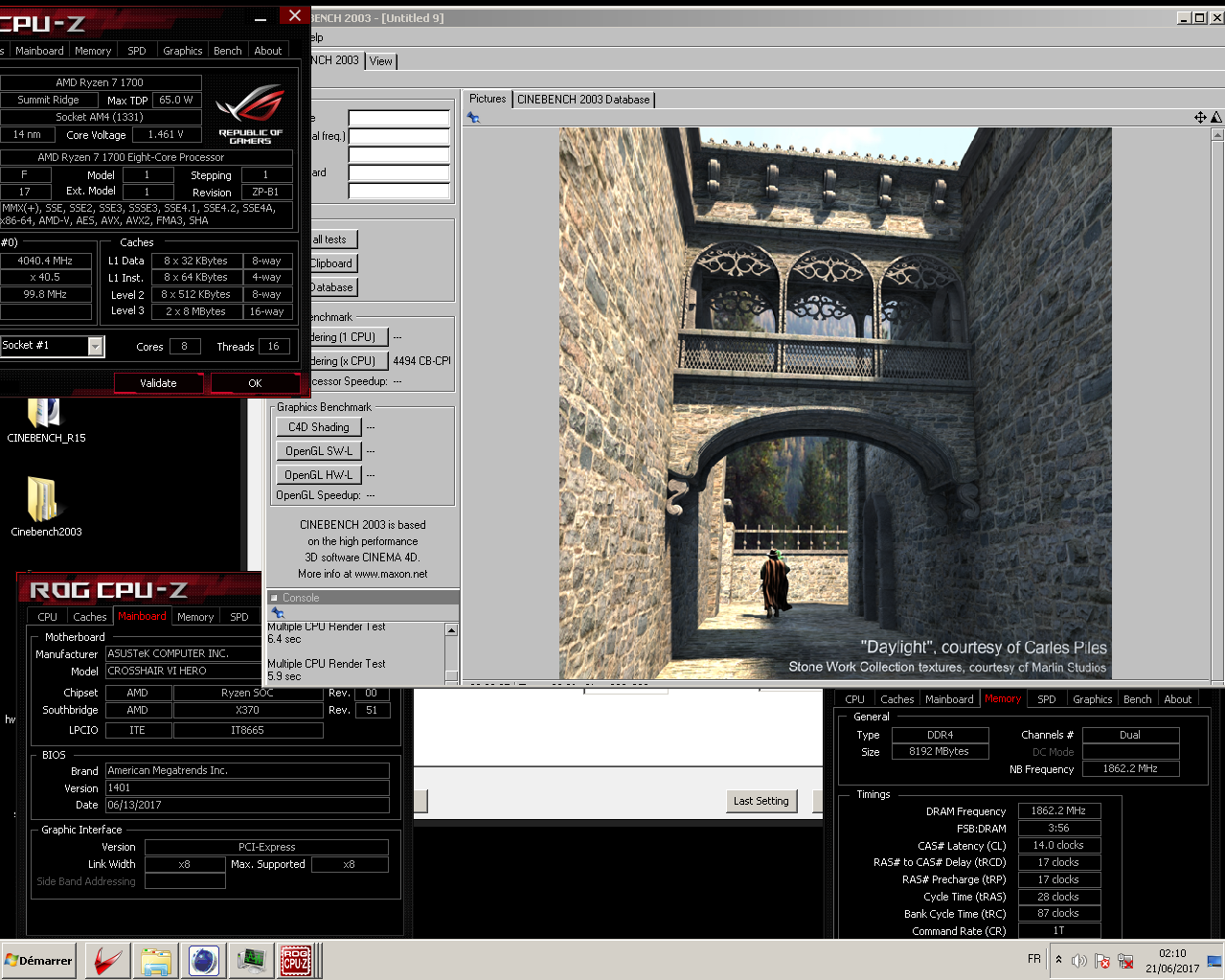Screen dimensions: 1225x980
Task: Click the OpenGL SW-L button
Action: click(x=319, y=451)
